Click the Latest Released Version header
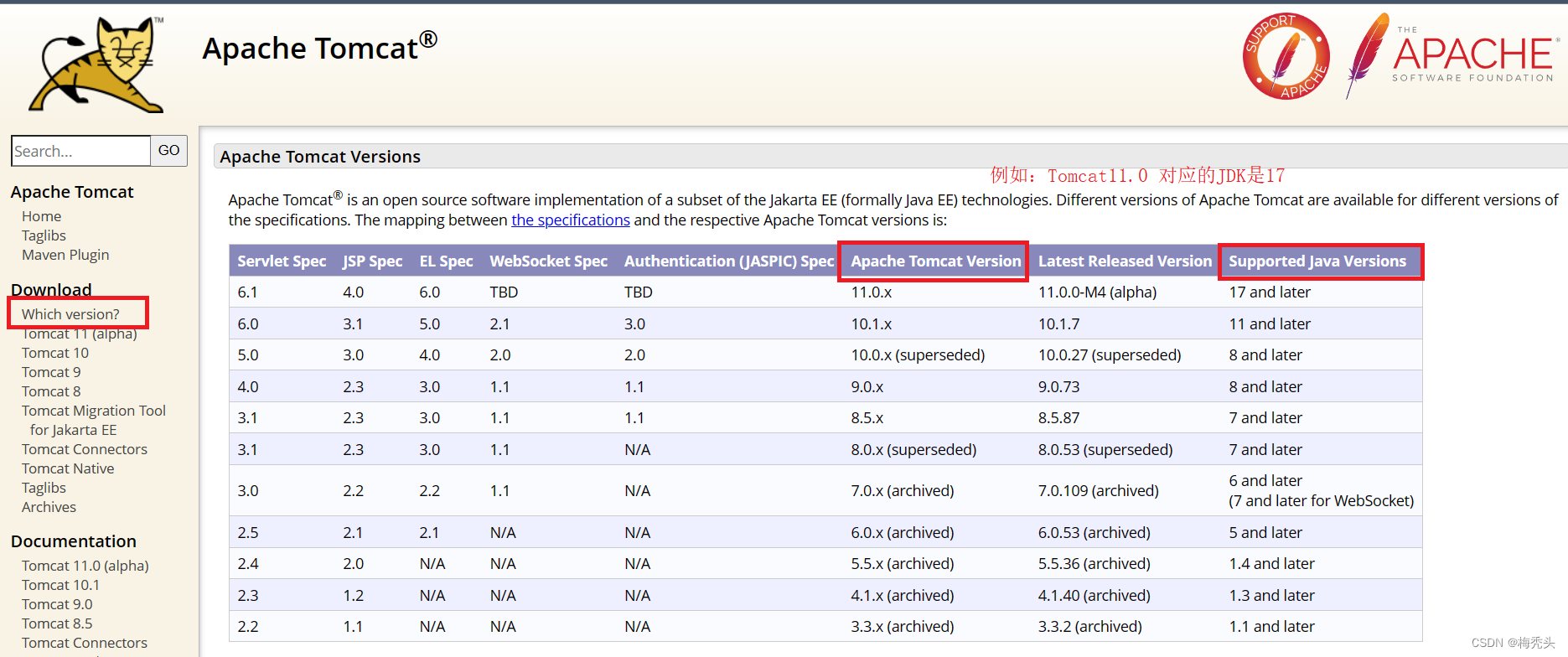The image size is (1568, 657). [x=1125, y=261]
